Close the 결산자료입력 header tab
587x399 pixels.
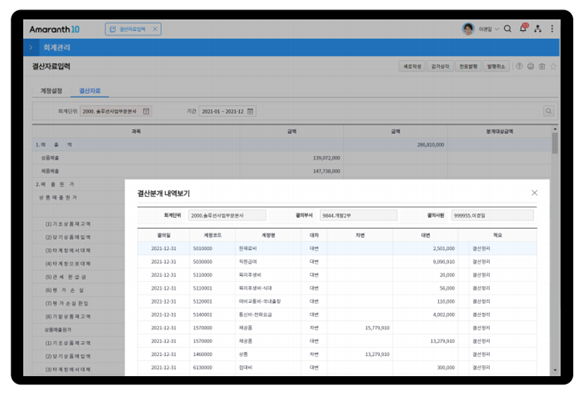click(155, 29)
